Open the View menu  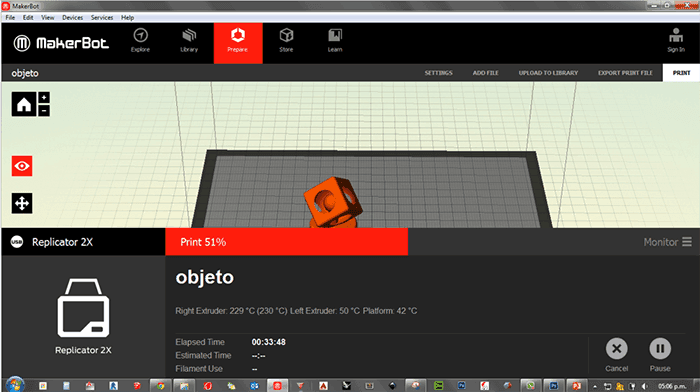point(48,17)
